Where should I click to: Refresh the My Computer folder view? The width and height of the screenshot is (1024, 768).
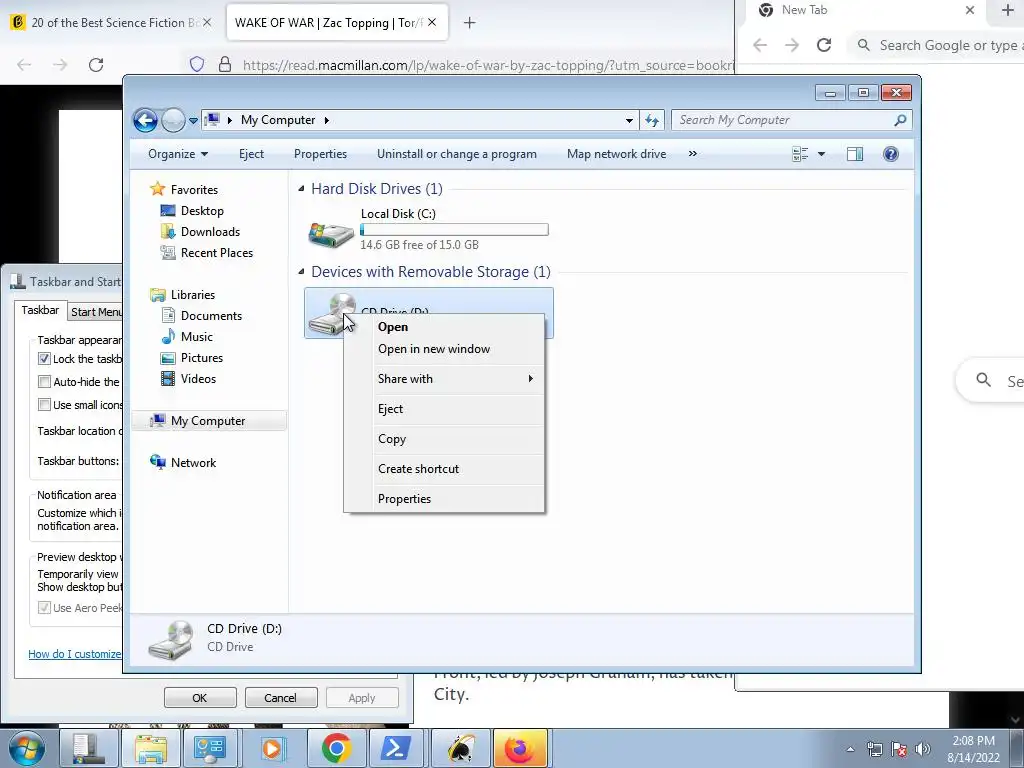pos(652,120)
